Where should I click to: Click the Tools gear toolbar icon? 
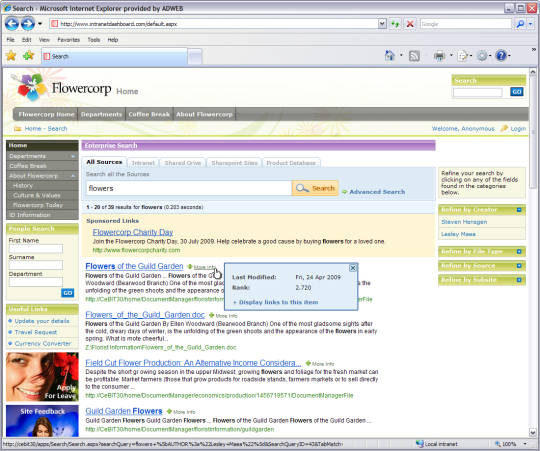point(482,56)
